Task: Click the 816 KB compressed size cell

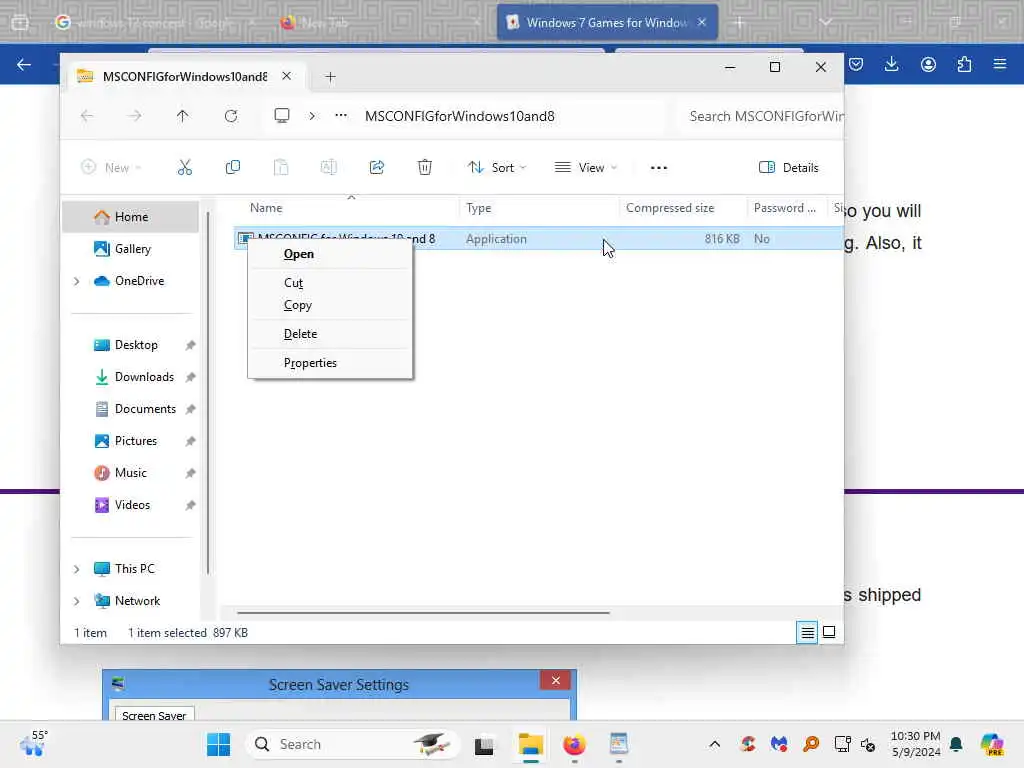Action: [x=722, y=239]
